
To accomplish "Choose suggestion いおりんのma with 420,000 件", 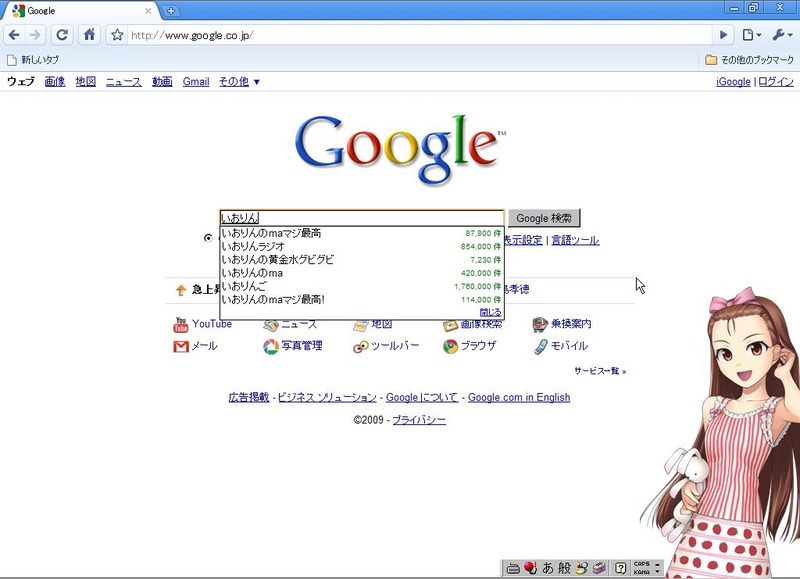I will [x=362, y=273].
